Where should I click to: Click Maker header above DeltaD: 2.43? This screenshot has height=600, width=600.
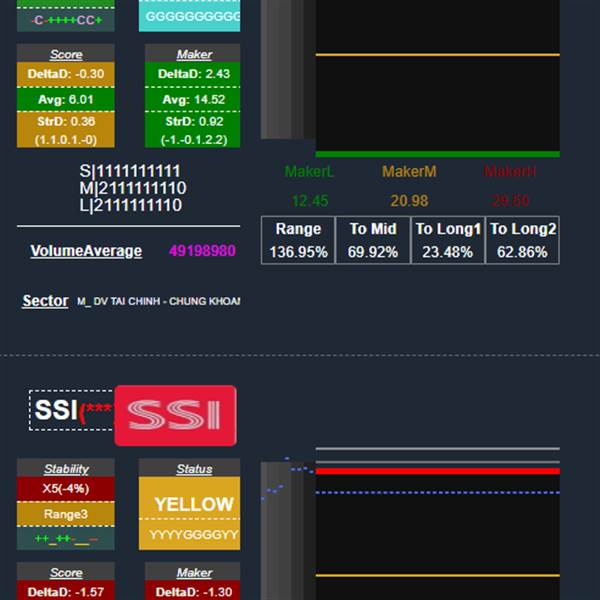tap(192, 54)
